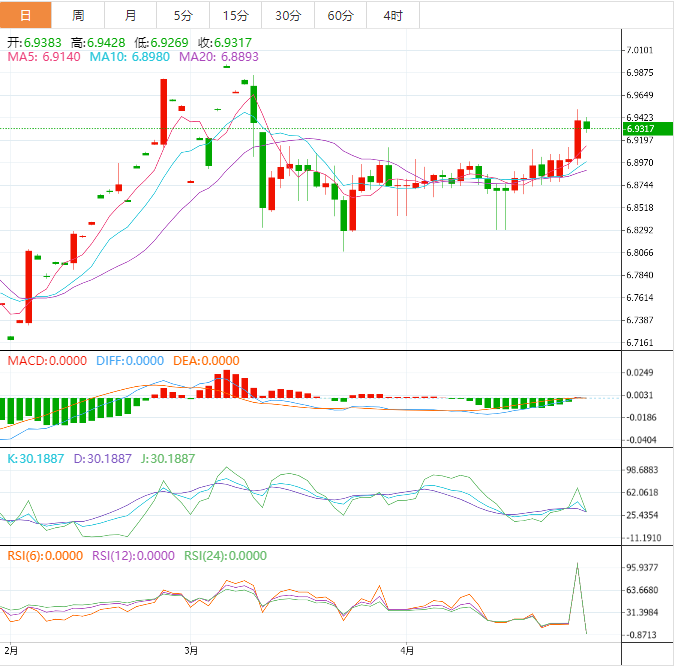
Task: Switch to the 5分 timeframe tab
Action: click(x=183, y=15)
